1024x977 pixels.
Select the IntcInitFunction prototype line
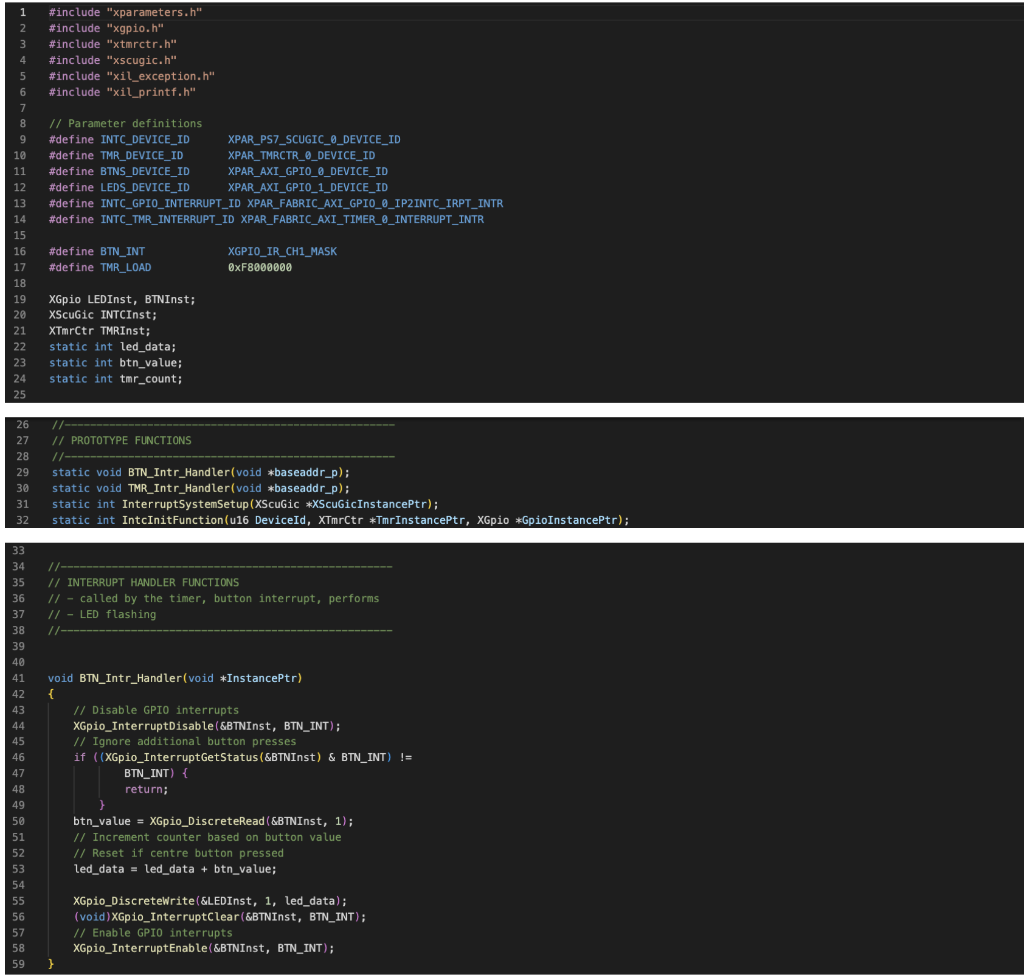pos(250,520)
